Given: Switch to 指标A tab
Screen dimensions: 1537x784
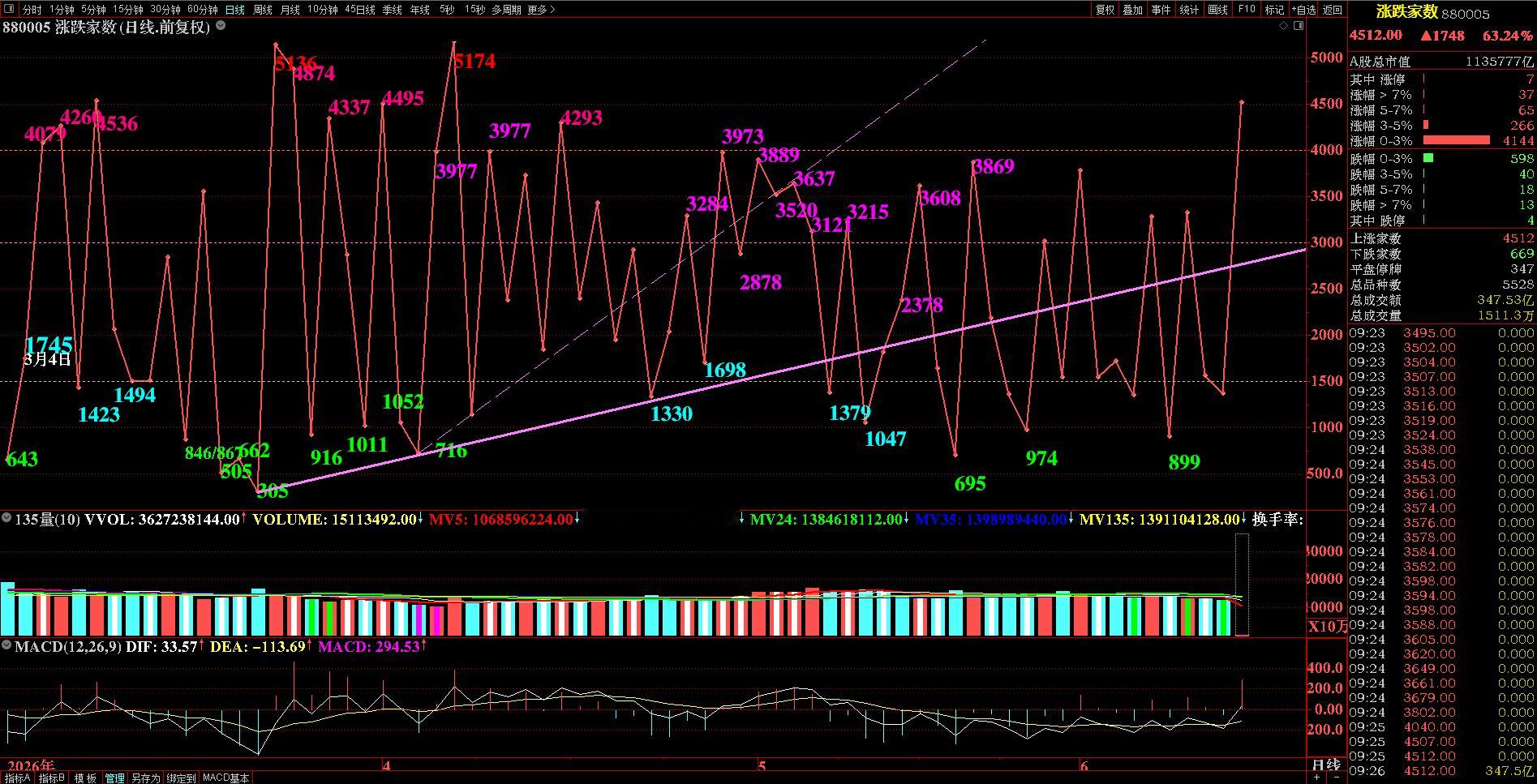Looking at the screenshot, I should (17, 778).
